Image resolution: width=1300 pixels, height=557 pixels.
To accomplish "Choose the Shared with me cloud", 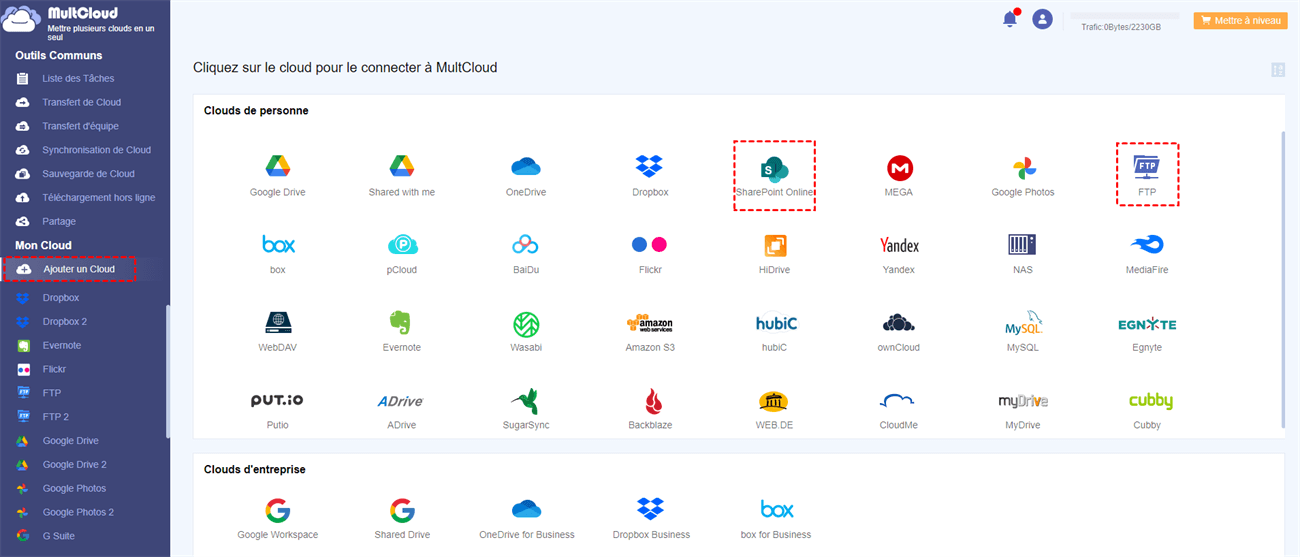I will tap(401, 166).
